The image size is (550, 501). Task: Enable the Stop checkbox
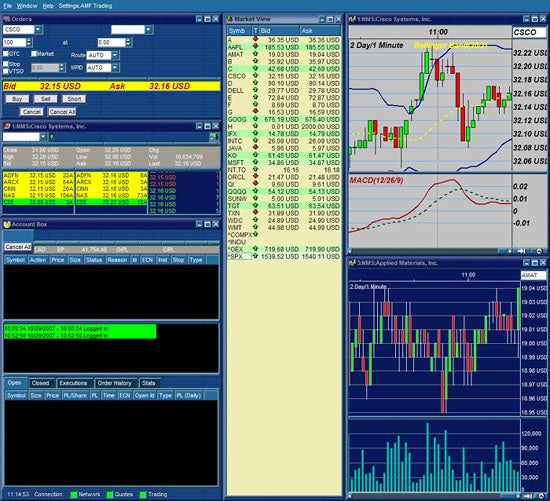[x=6, y=64]
